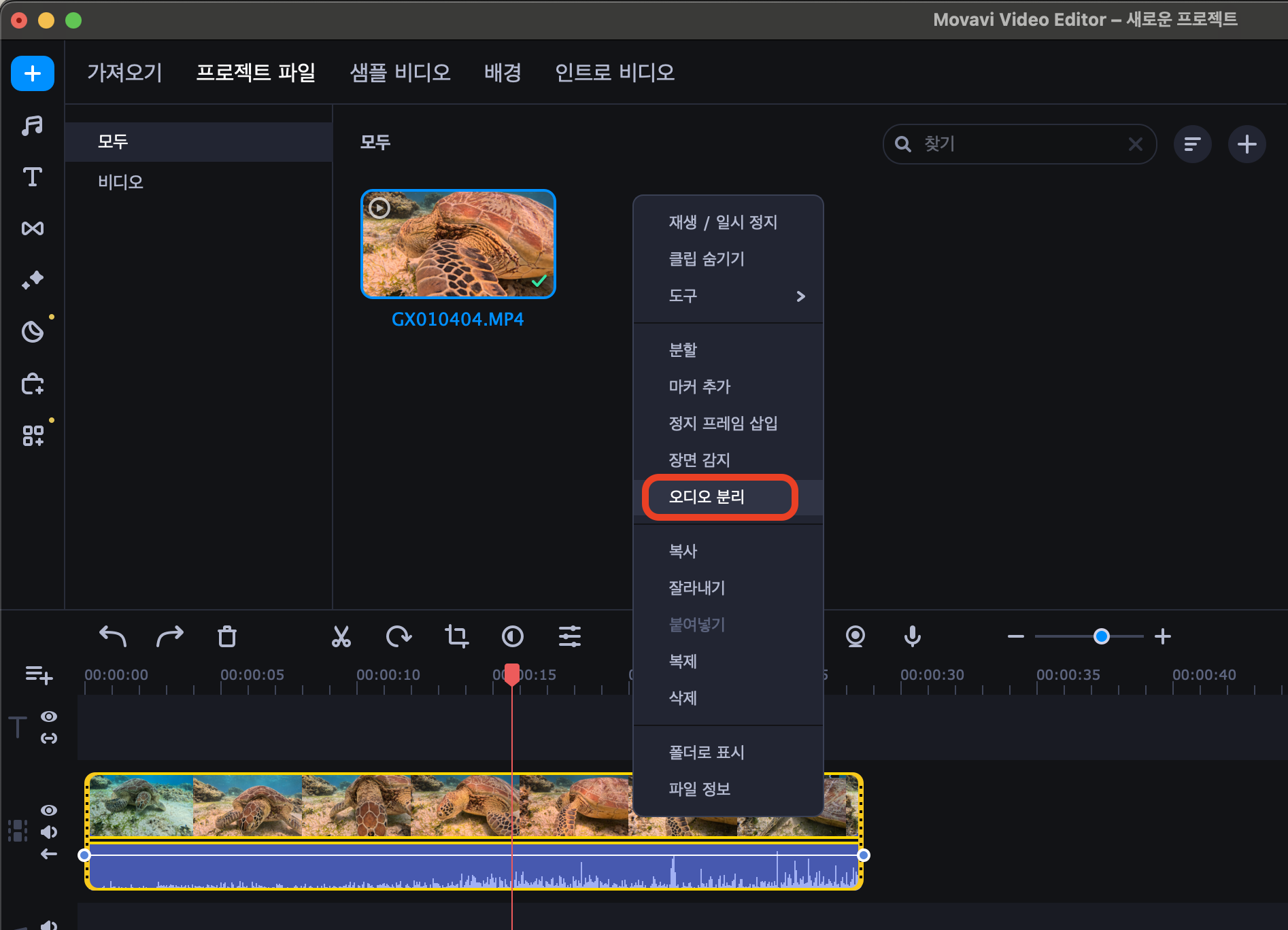Viewport: 1288px width, 930px height.
Task: Switch to 인트로 비디오 tab
Action: point(615,72)
